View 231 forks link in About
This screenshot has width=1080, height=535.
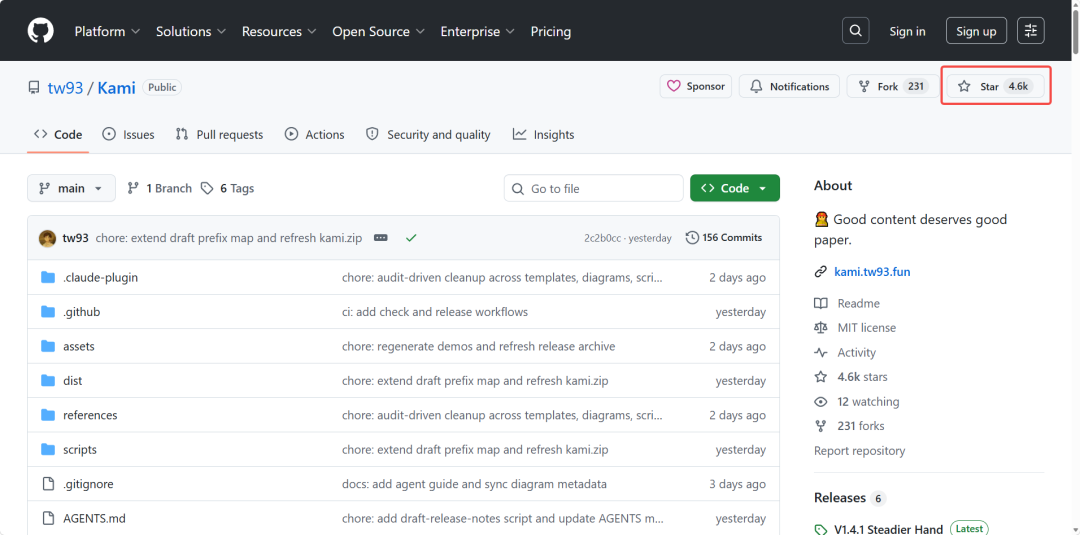point(849,426)
